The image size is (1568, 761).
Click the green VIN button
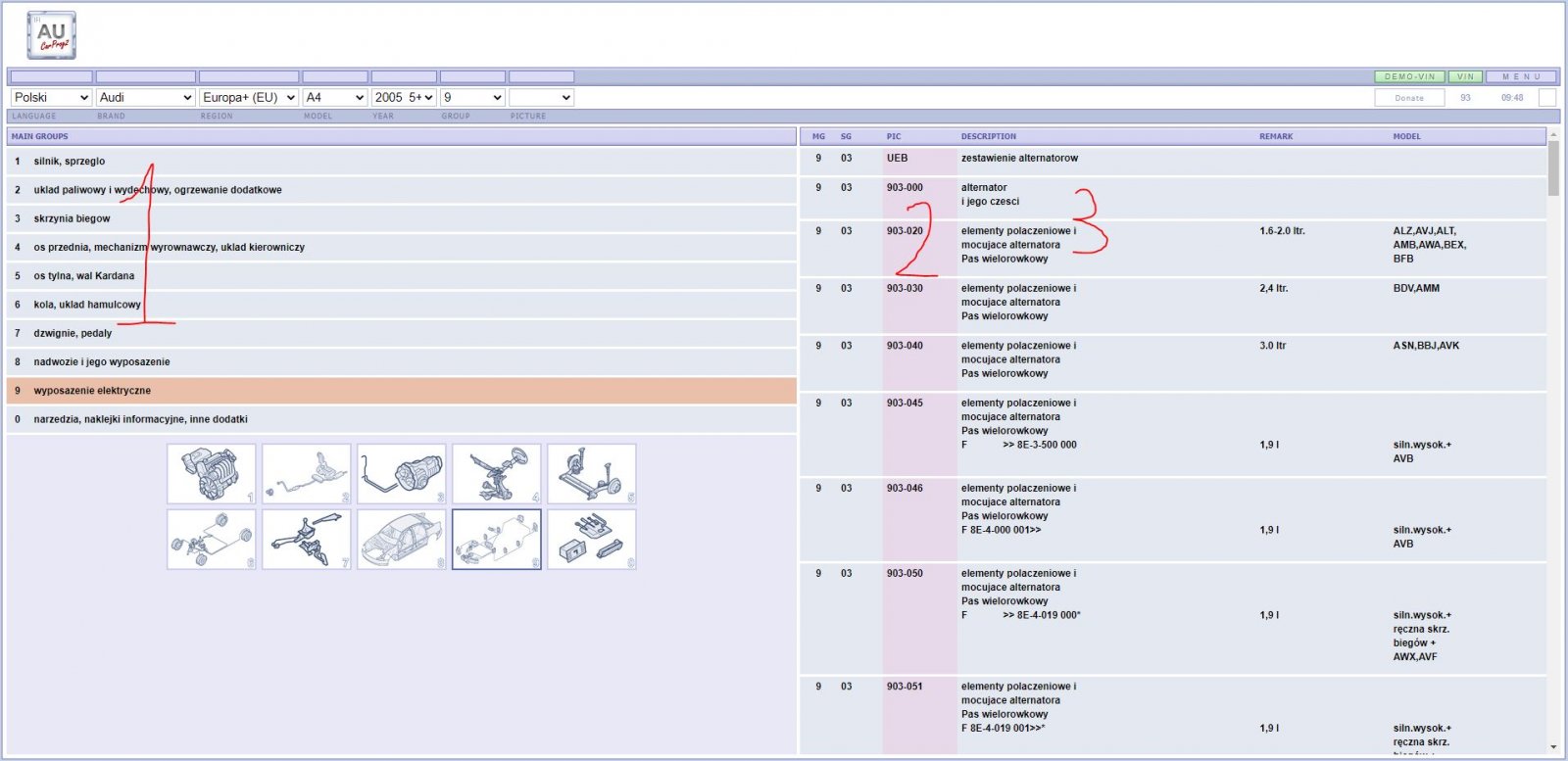1465,76
